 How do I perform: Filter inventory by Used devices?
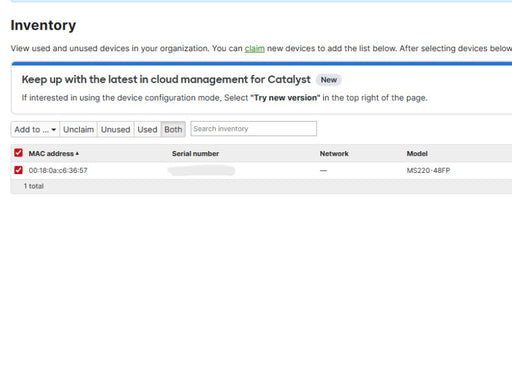tap(147, 129)
